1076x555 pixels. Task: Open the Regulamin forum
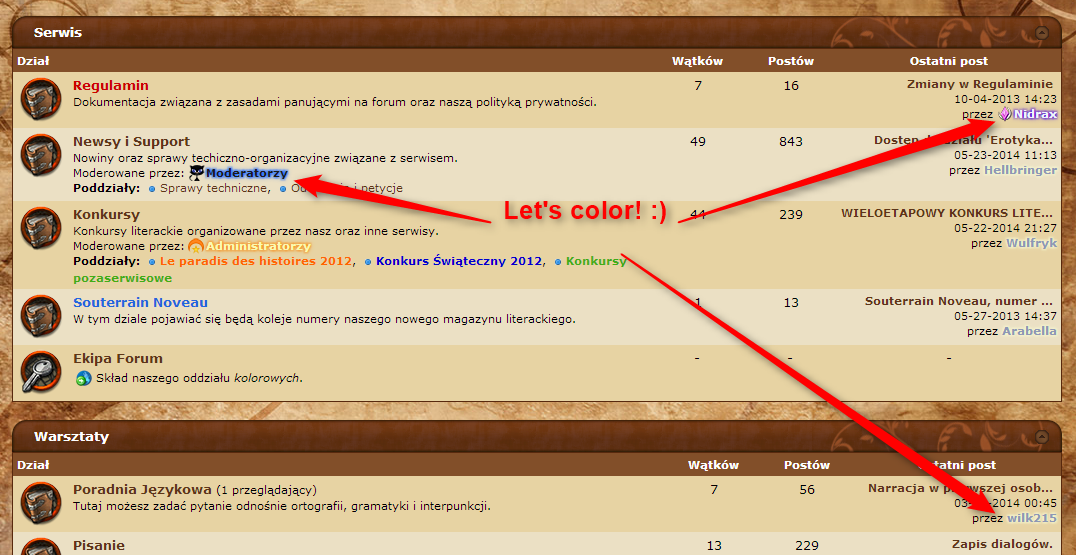(x=110, y=86)
